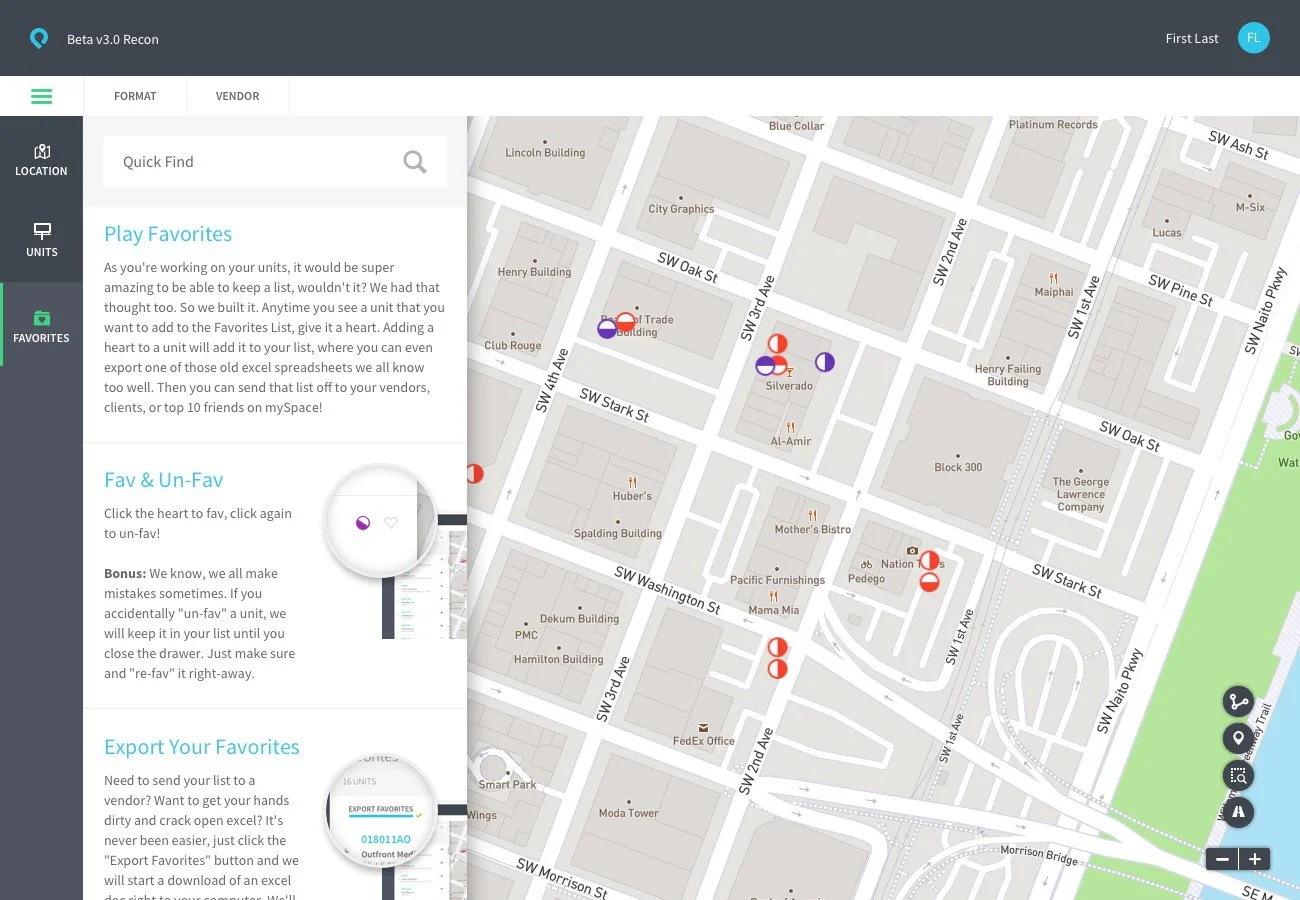Viewport: 1300px width, 900px height.
Task: Click the FL user avatar
Action: 1253,38
